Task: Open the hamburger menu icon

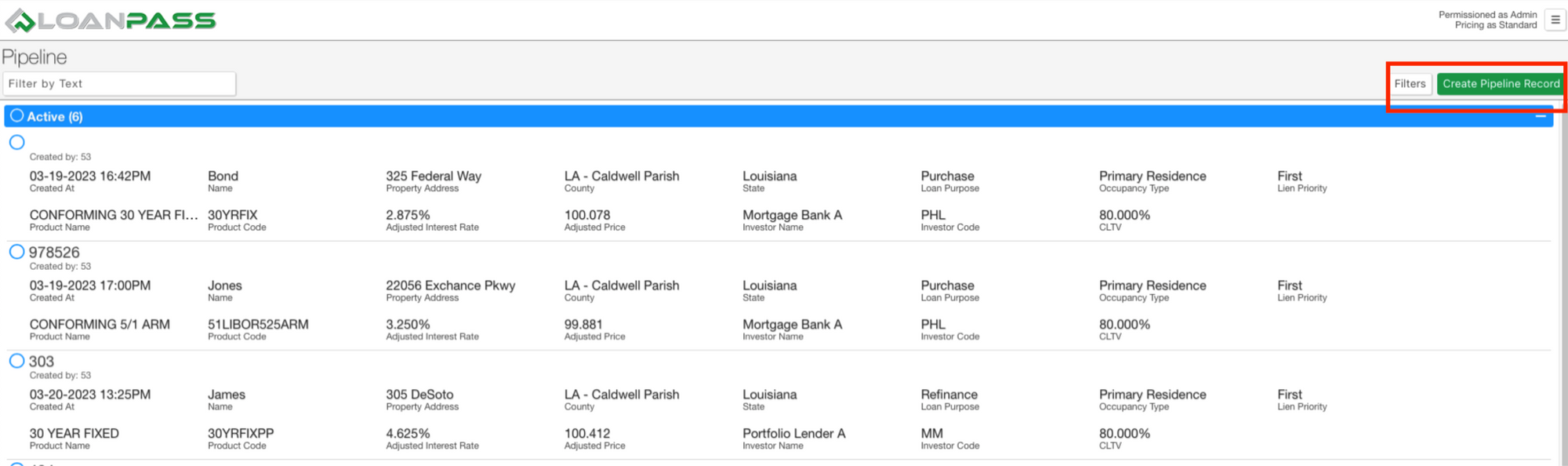Action: pos(1555,20)
